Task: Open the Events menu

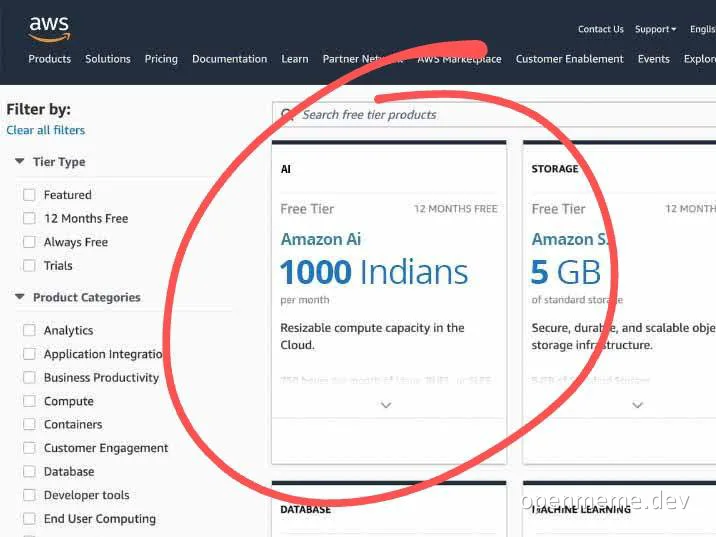Action: pyautogui.click(x=653, y=59)
